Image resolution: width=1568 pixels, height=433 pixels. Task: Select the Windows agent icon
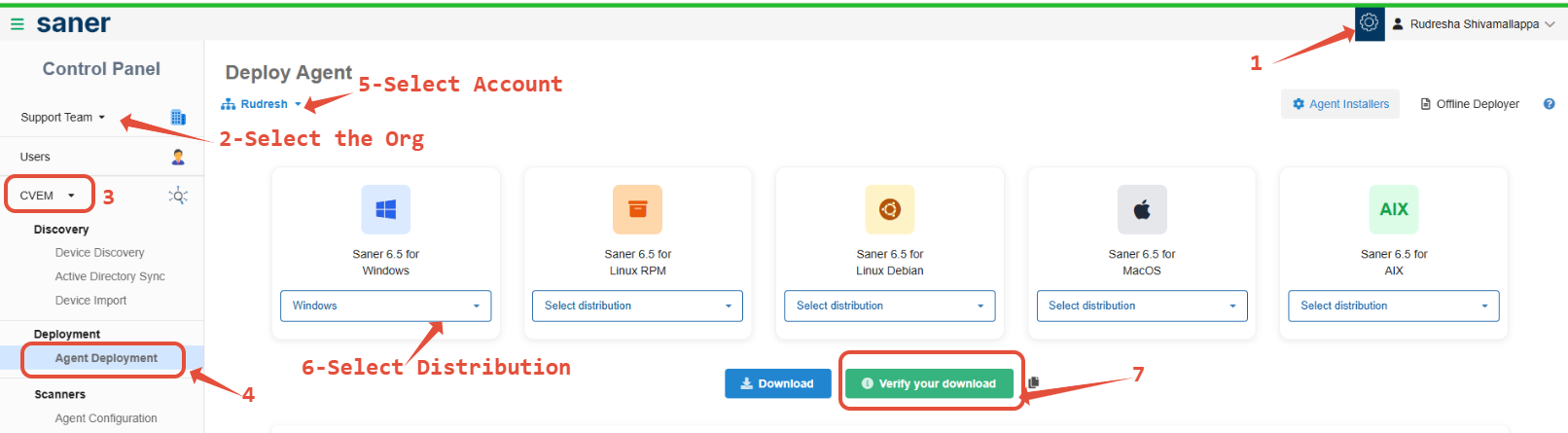[x=386, y=209]
